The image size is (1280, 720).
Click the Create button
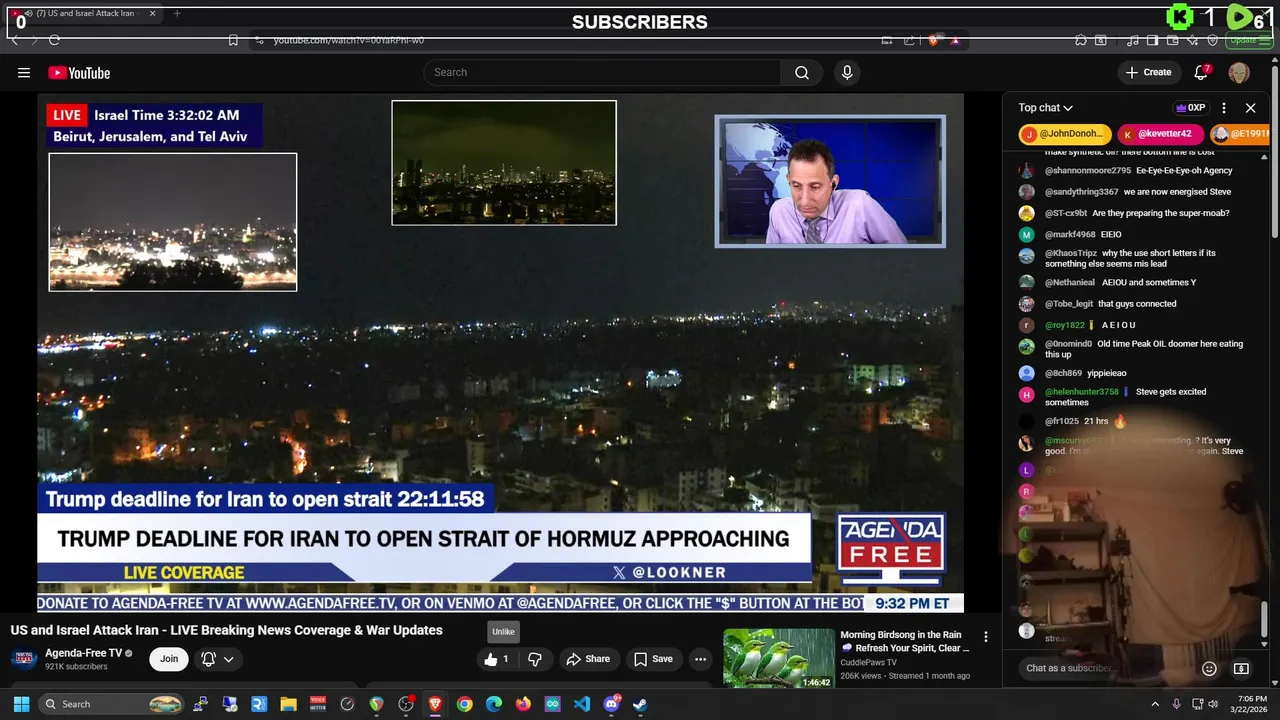[1148, 72]
